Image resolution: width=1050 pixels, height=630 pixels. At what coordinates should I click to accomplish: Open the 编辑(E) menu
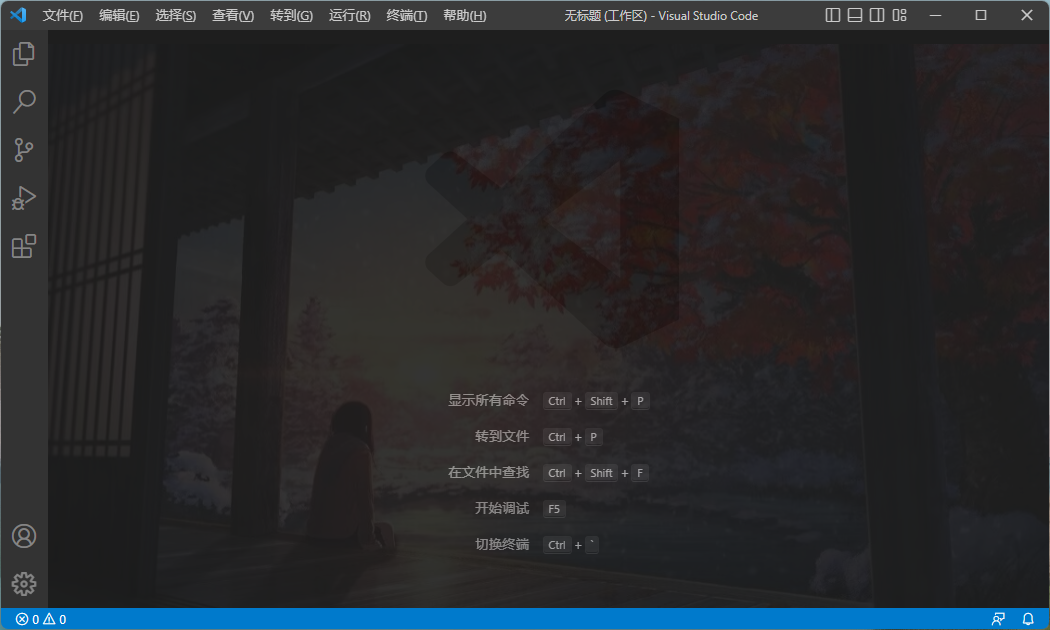coord(119,15)
